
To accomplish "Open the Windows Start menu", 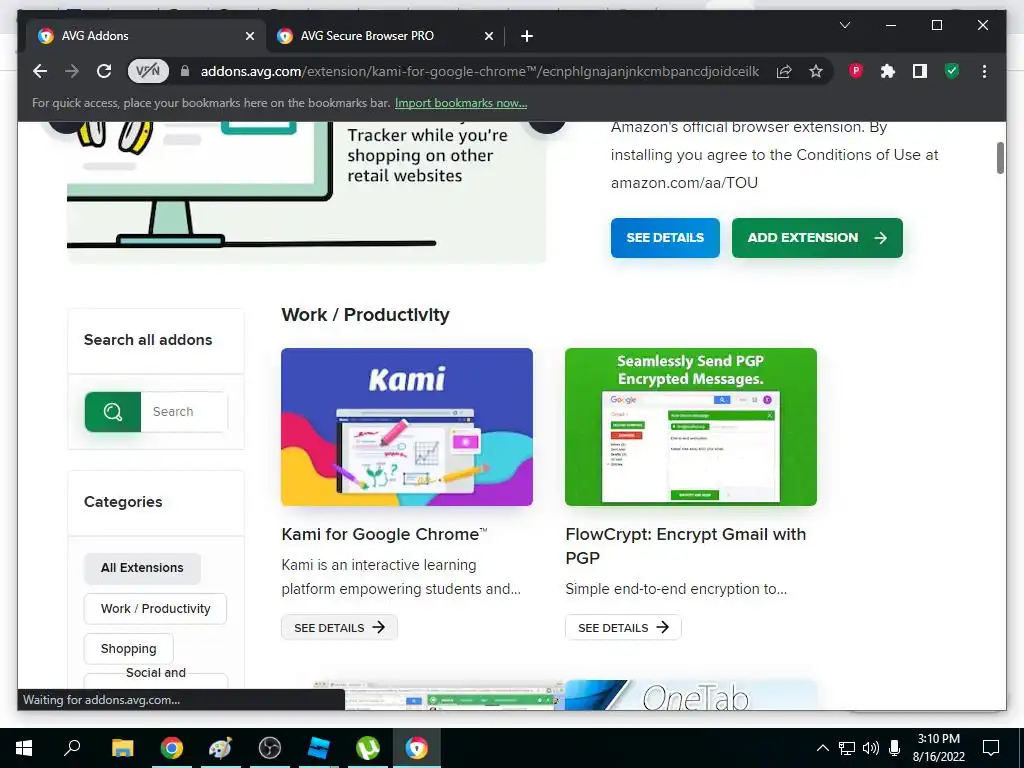I will click(24, 748).
